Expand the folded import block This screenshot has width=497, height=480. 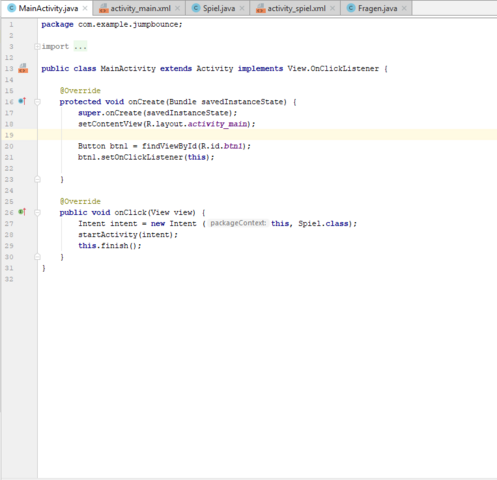pyautogui.click(x=37, y=47)
